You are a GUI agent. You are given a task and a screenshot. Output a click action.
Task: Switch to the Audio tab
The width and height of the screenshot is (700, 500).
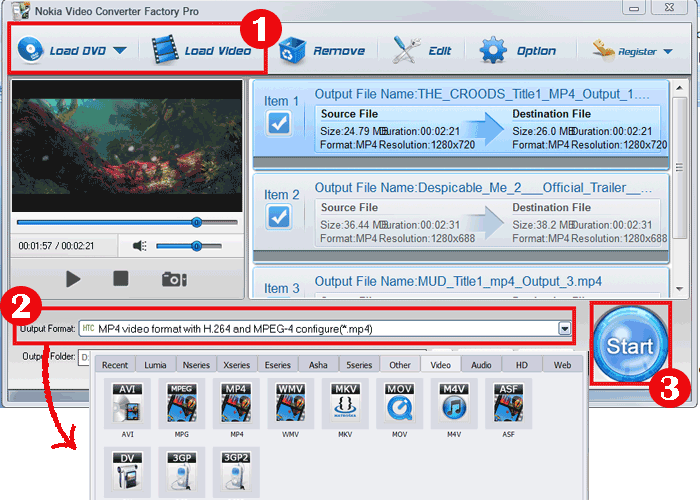pos(481,365)
